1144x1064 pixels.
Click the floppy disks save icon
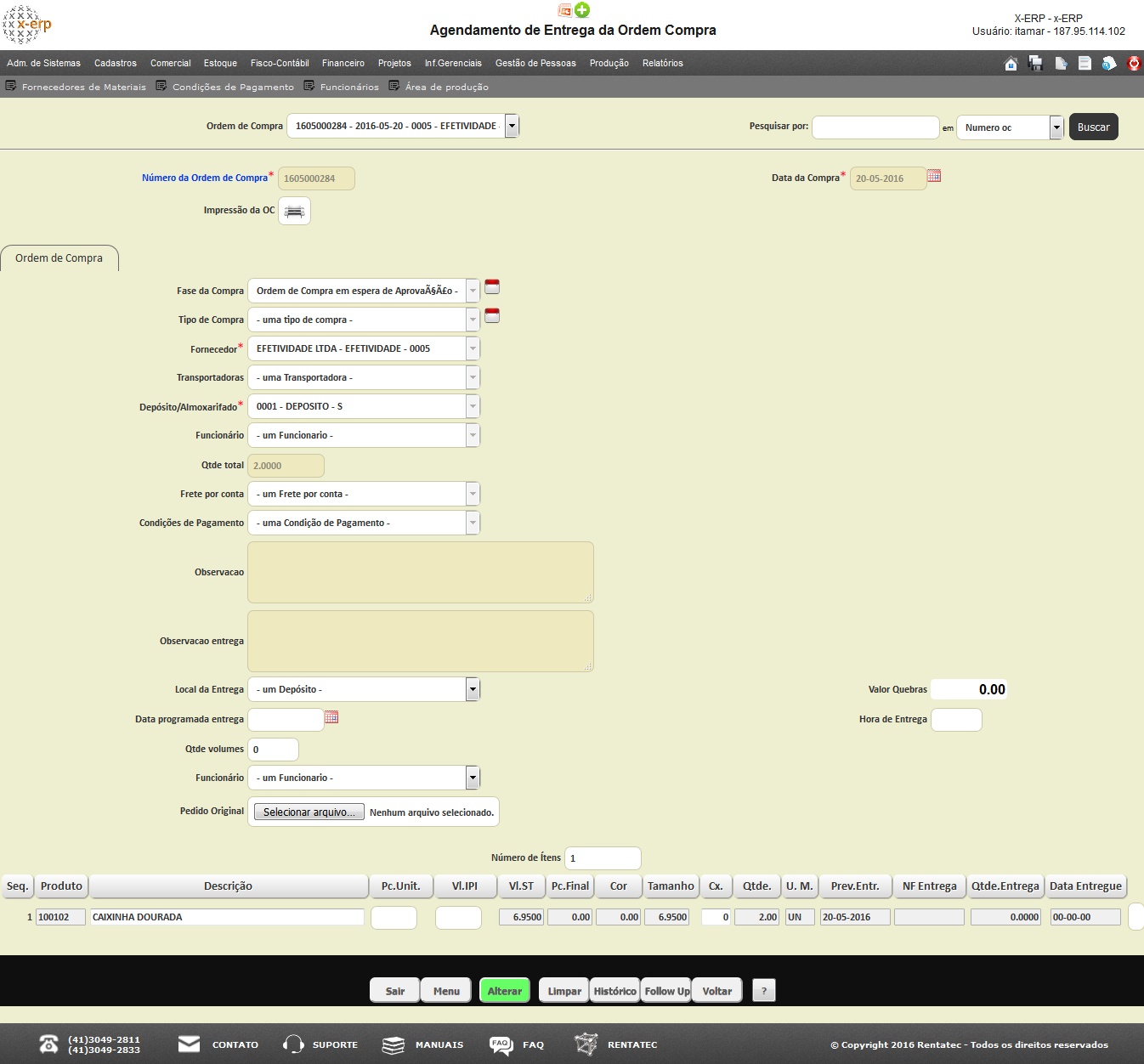click(x=1035, y=63)
